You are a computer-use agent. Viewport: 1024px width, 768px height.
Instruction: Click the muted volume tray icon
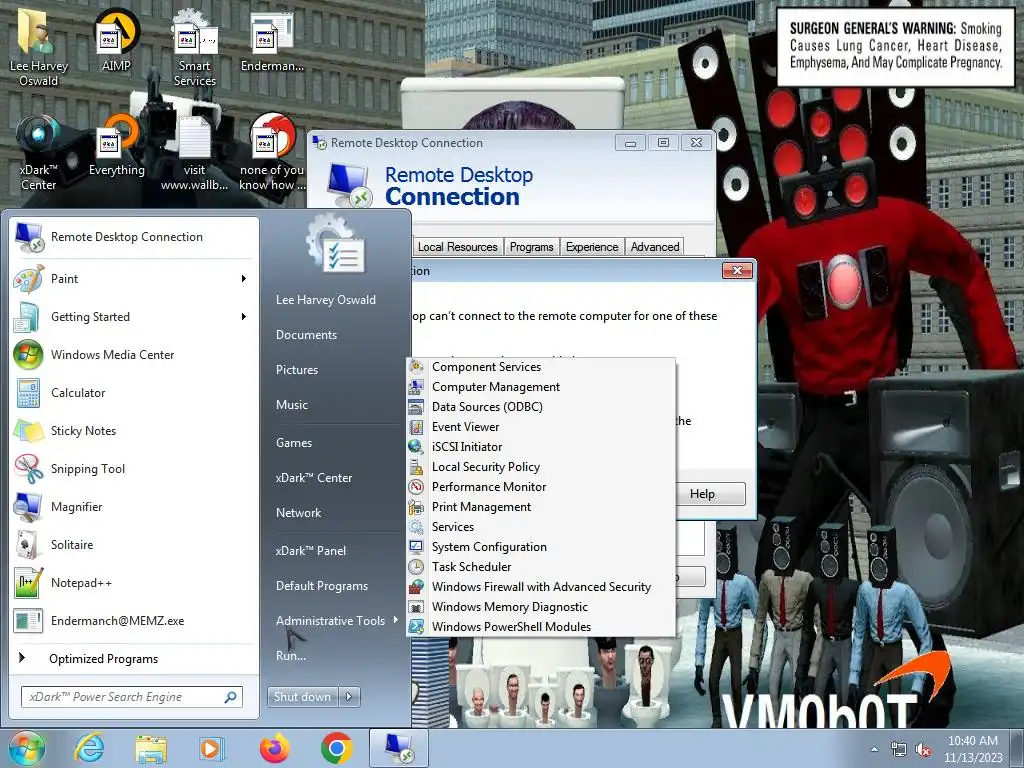coord(923,750)
